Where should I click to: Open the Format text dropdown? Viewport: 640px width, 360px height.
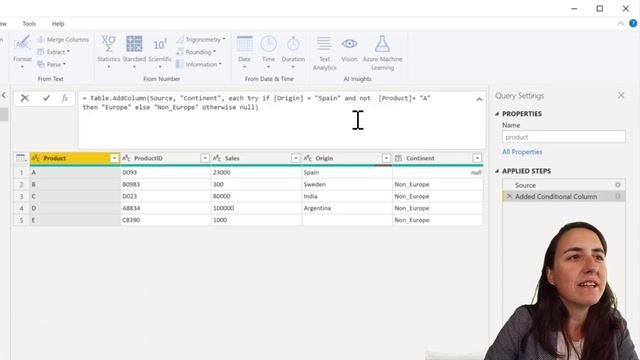(22, 52)
